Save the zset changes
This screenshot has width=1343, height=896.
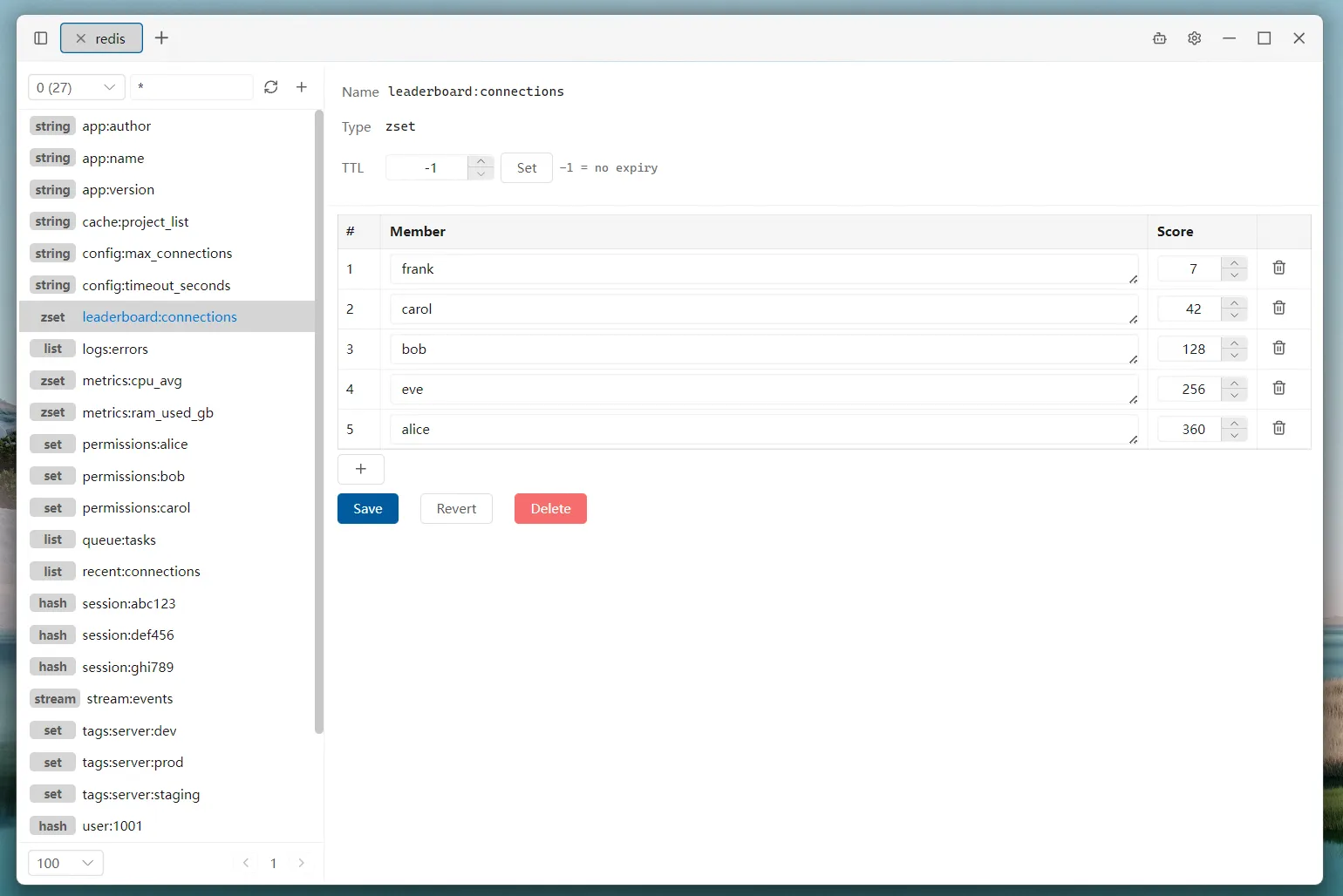click(368, 509)
